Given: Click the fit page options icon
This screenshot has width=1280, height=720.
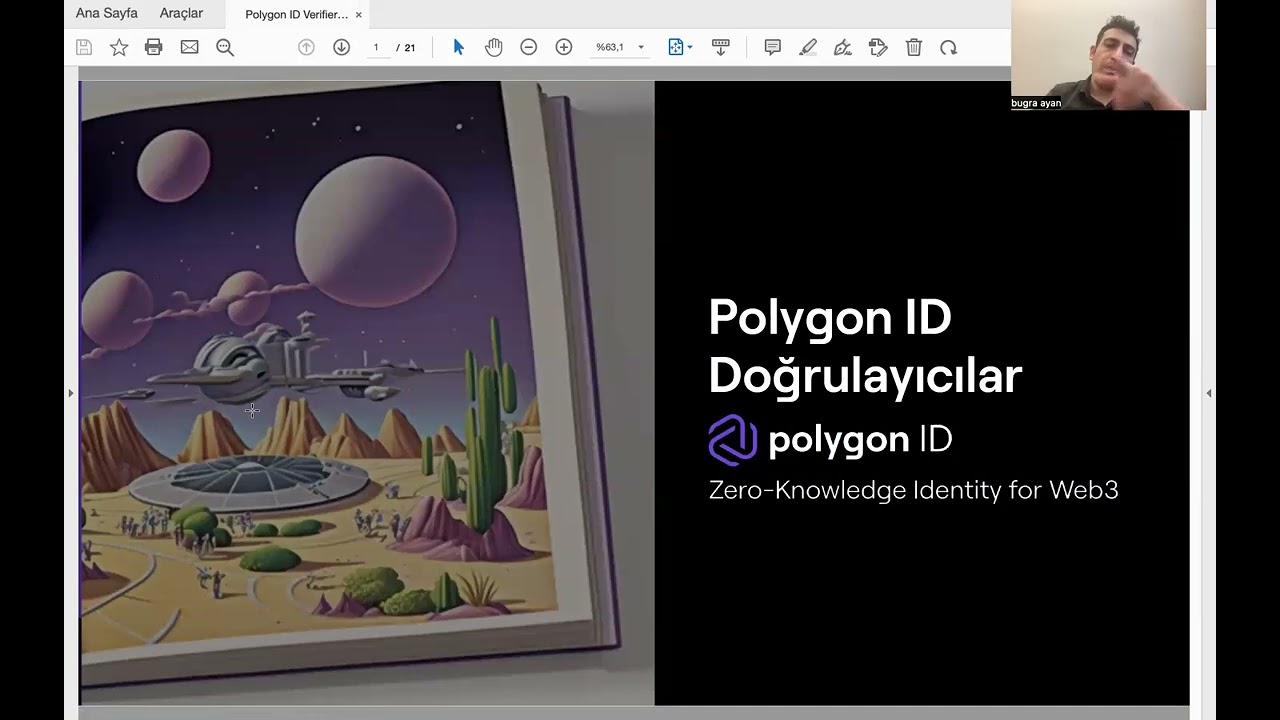Looking at the screenshot, I should (x=676, y=47).
